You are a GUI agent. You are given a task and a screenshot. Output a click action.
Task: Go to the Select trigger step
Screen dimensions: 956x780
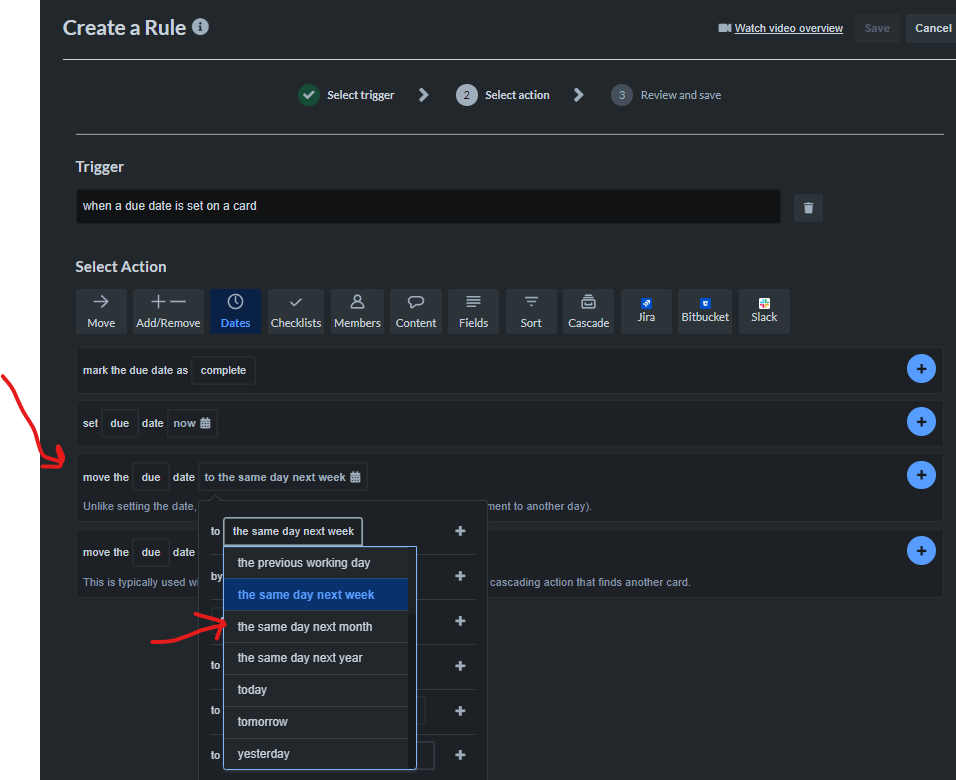(346, 95)
